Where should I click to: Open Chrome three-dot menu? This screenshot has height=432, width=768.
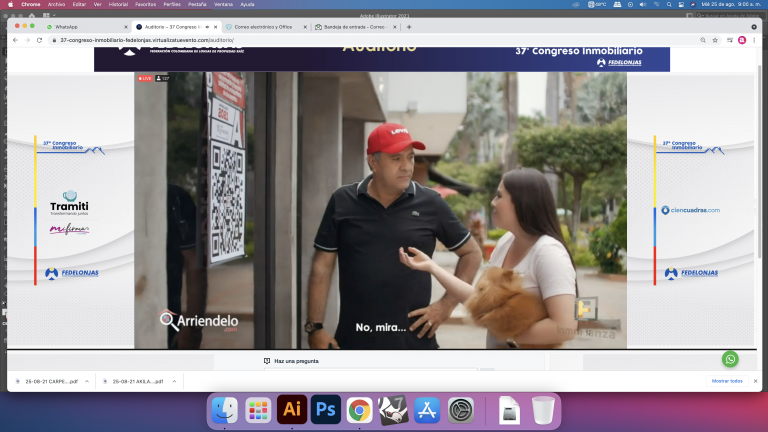754,40
